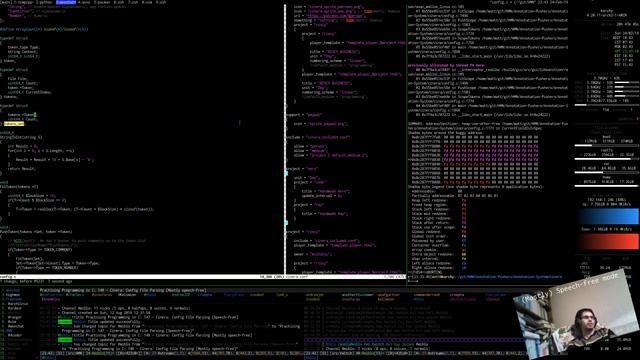Switch to tmux window 2 python
This screenshot has height=360, width=640.
(44, 2)
